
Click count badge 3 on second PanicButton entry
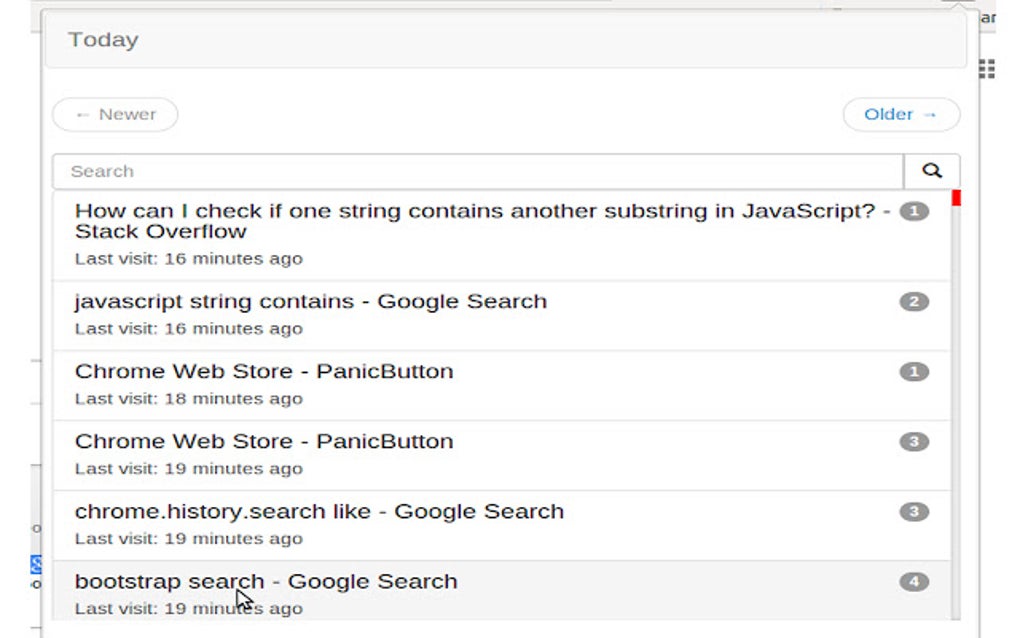click(x=914, y=442)
